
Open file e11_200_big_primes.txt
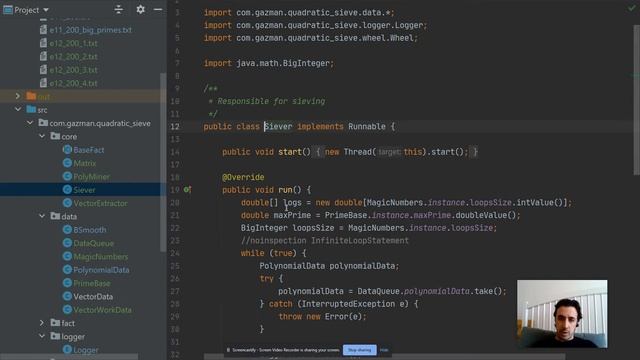(x=91, y=30)
